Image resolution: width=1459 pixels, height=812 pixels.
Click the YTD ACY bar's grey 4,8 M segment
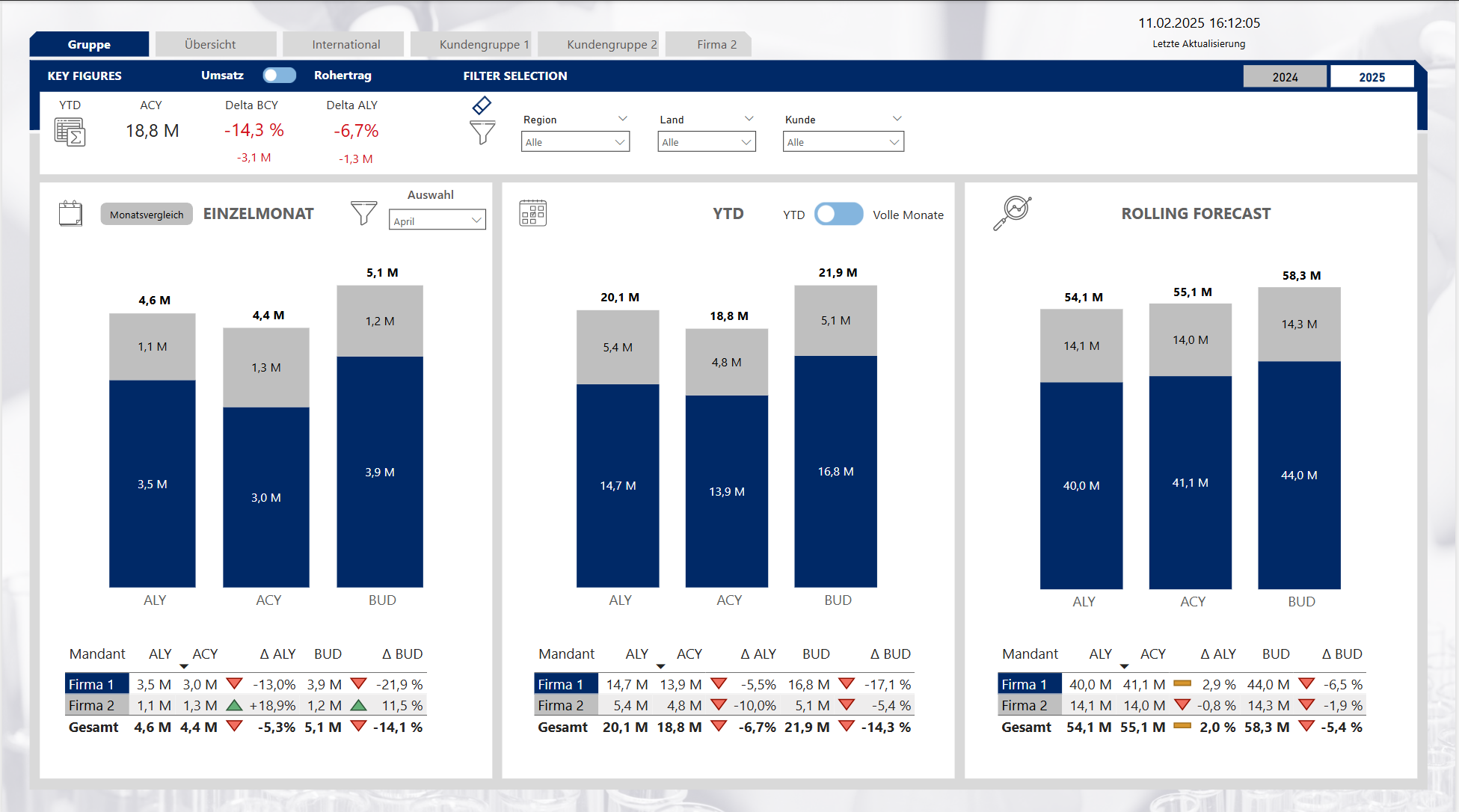click(x=727, y=362)
